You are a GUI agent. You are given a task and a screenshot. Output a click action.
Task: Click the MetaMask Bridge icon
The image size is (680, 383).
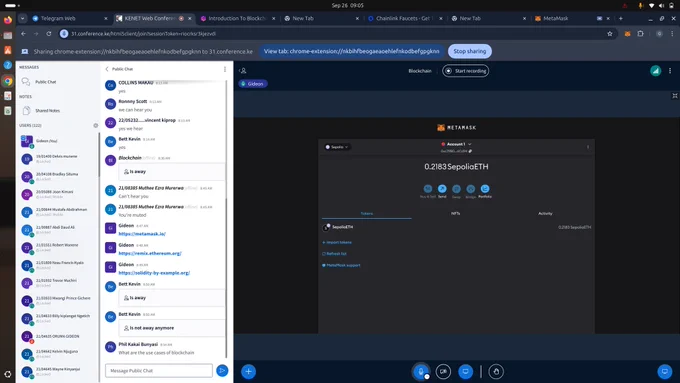pos(471,189)
